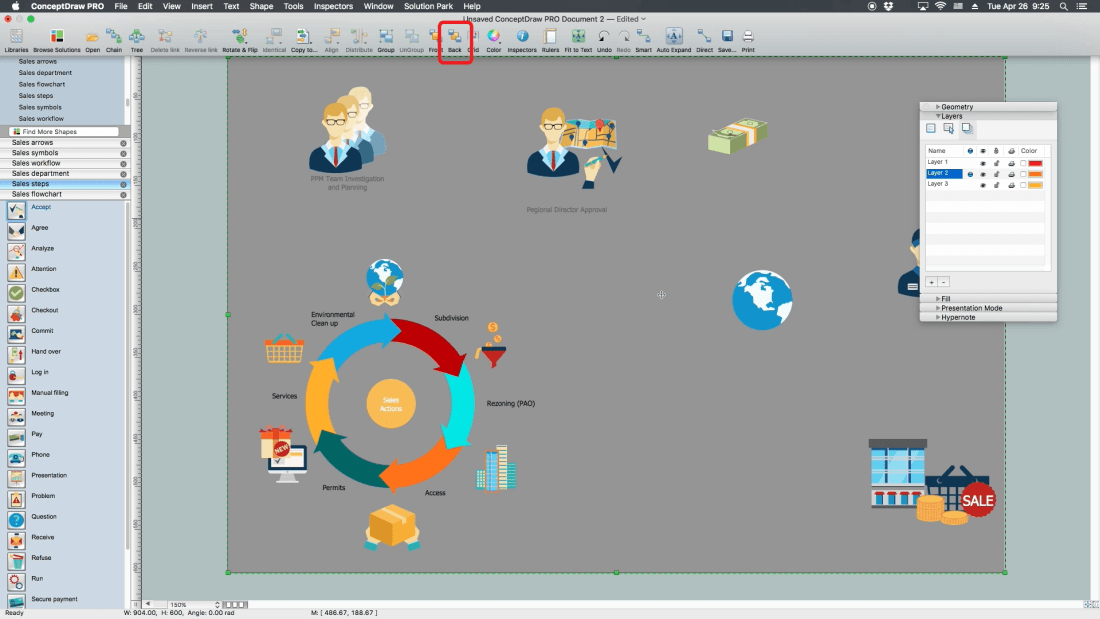Toggle the lock on Layer 1
This screenshot has width=1100, height=619.
click(996, 163)
